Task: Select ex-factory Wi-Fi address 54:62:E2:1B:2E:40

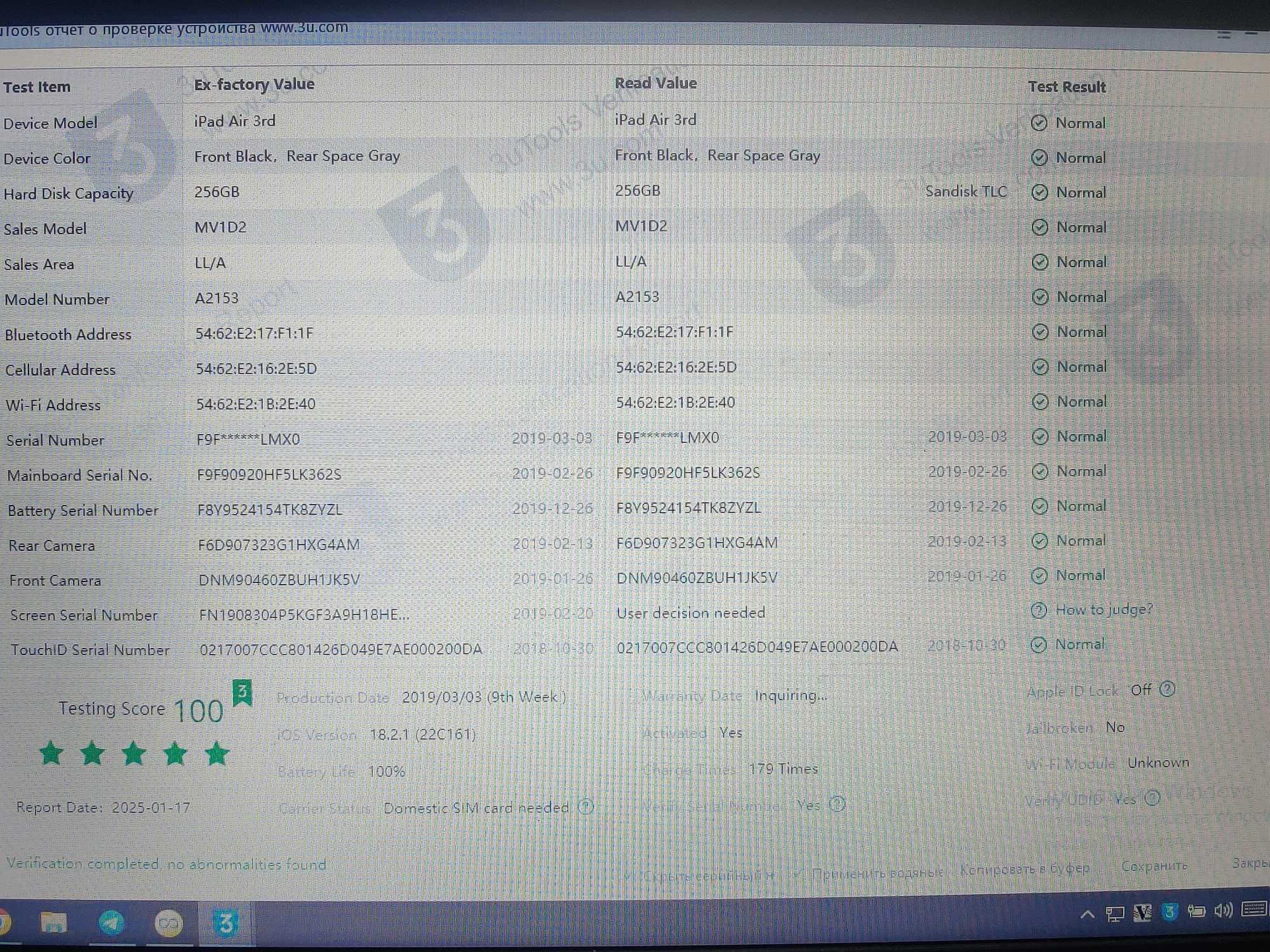Action: click(255, 404)
